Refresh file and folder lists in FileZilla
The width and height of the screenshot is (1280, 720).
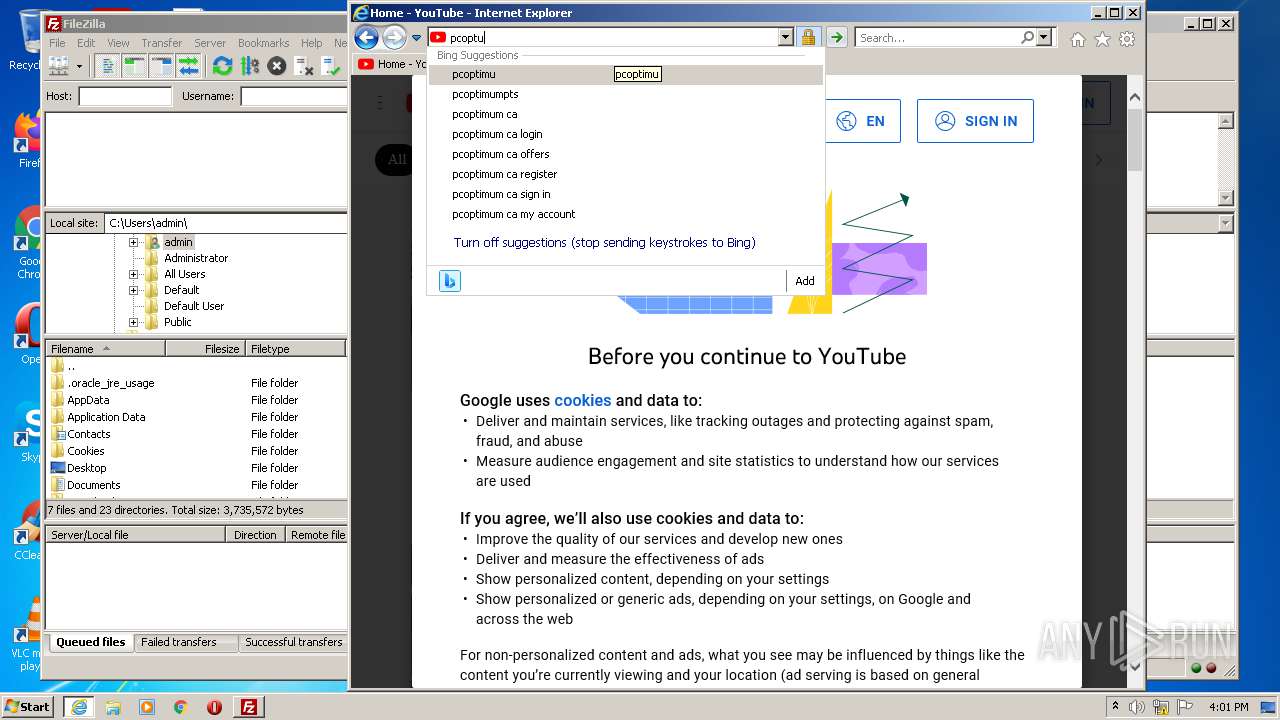click(x=222, y=66)
